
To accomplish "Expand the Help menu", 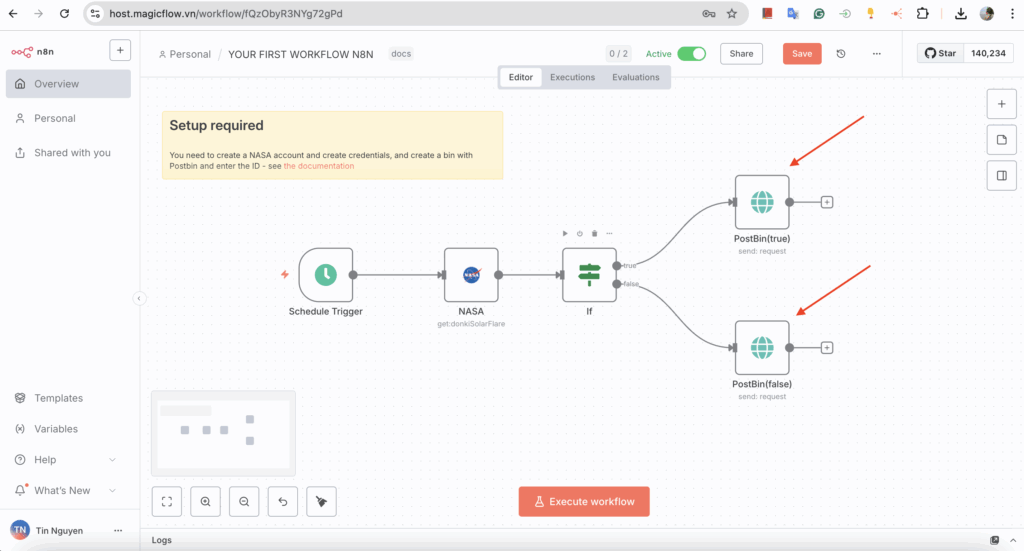I will (x=112, y=460).
